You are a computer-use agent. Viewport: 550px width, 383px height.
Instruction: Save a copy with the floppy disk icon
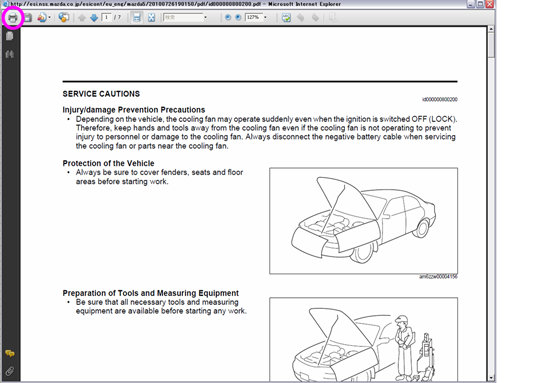coord(28,17)
